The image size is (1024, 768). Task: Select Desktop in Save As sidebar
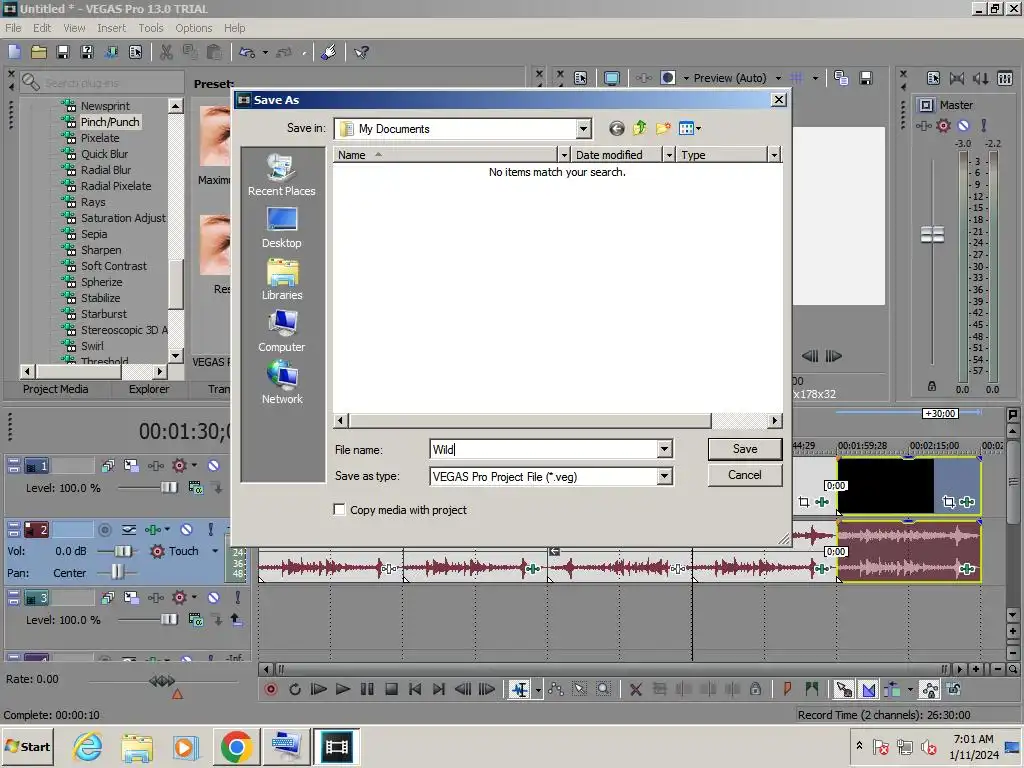pyautogui.click(x=281, y=228)
